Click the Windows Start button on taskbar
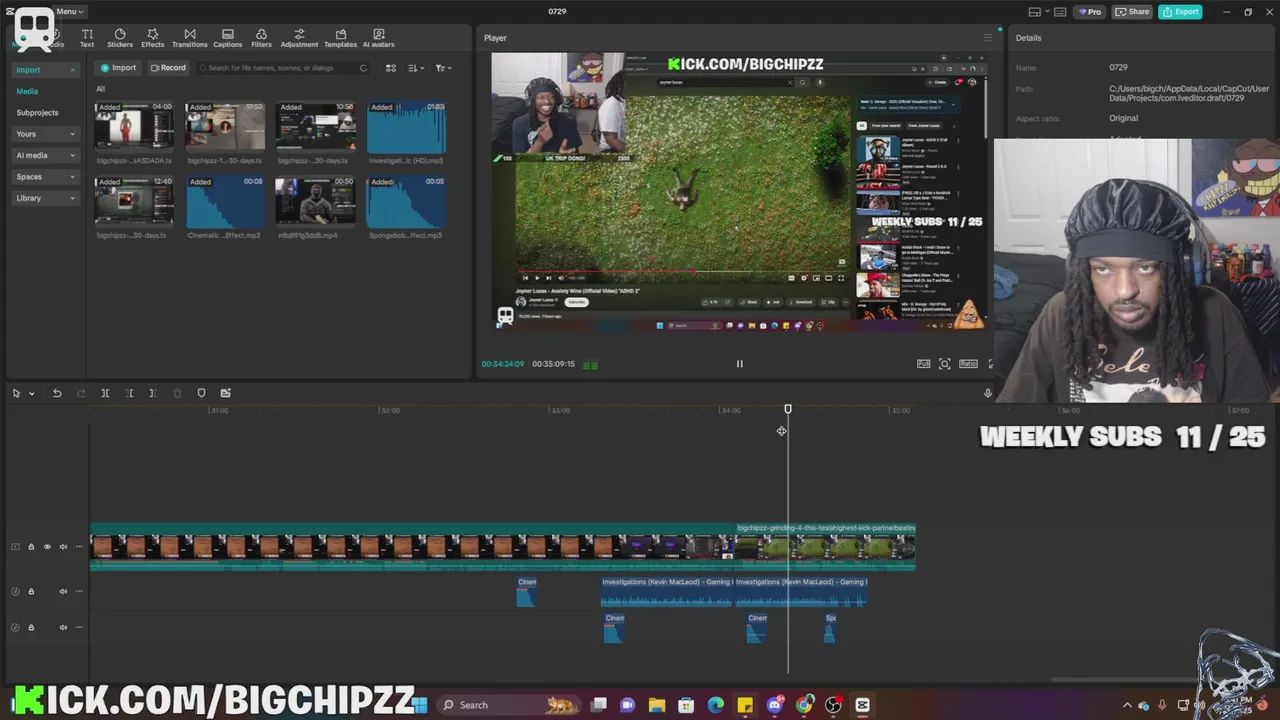This screenshot has width=1280, height=720. (x=421, y=705)
